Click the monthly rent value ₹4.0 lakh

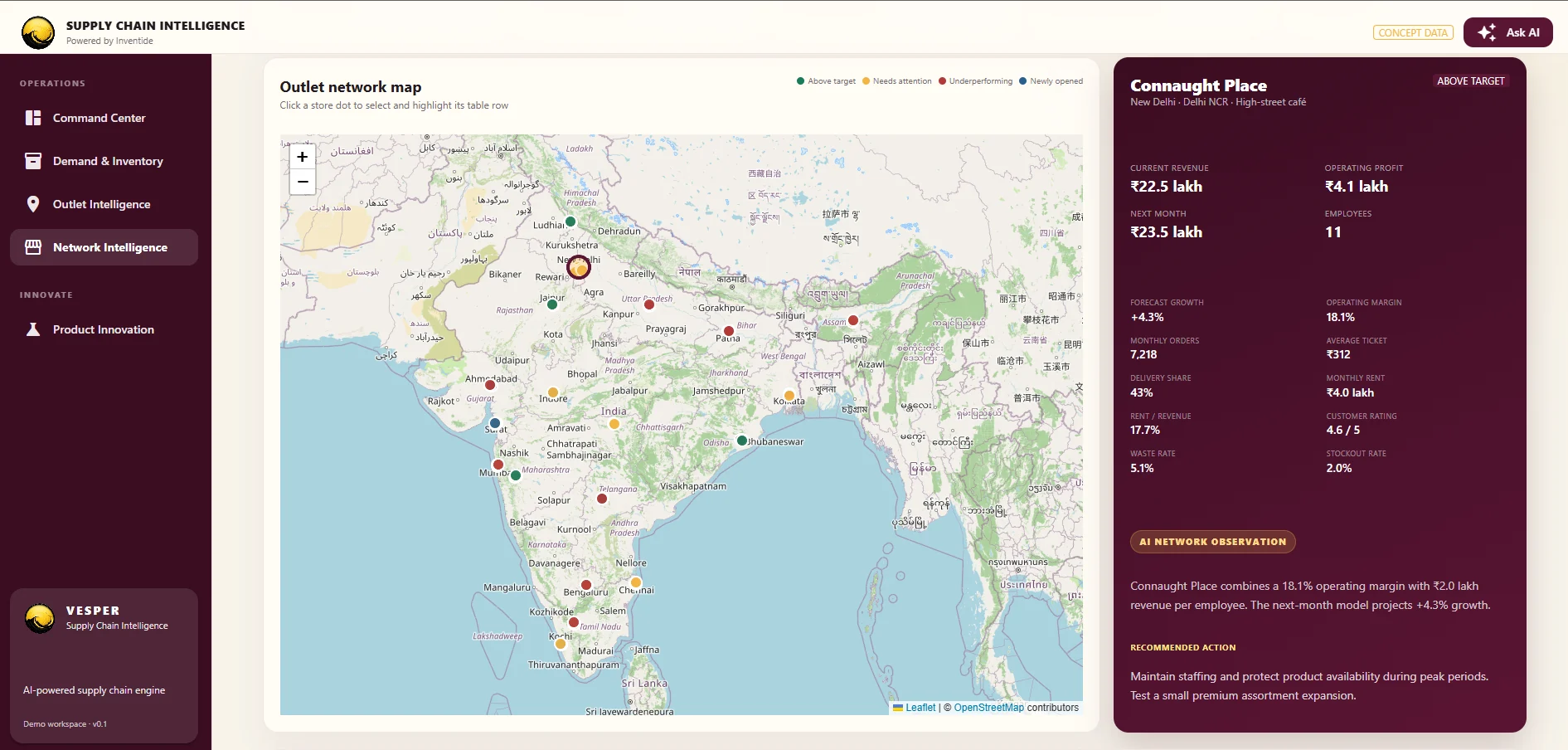1350,392
